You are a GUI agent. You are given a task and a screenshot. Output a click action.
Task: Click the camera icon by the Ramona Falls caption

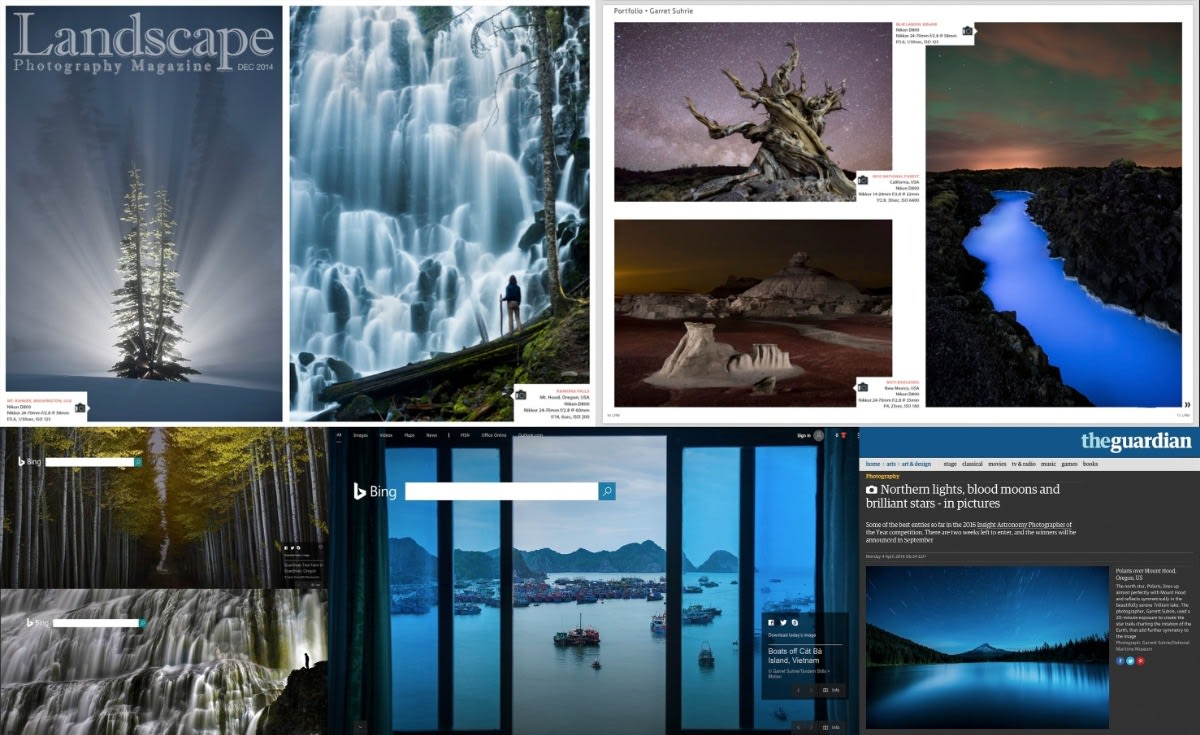(520, 394)
